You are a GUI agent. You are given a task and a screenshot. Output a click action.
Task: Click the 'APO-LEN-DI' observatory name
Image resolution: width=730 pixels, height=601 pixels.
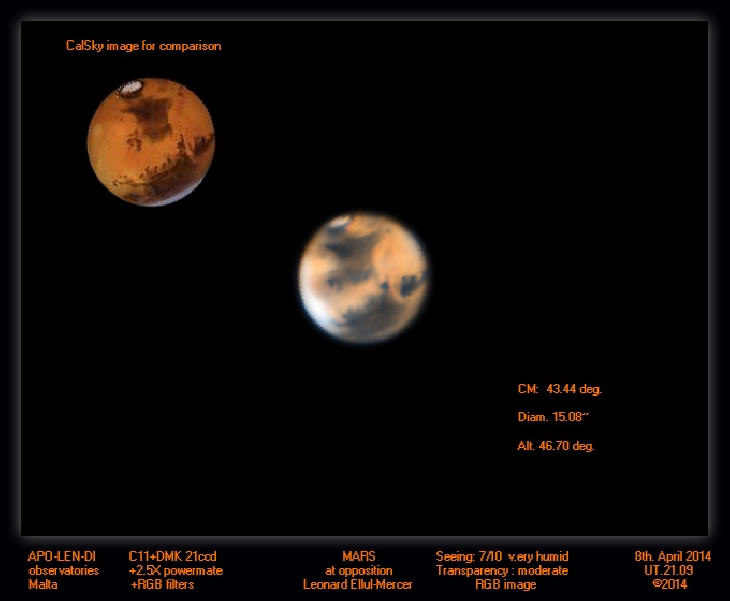[62, 556]
